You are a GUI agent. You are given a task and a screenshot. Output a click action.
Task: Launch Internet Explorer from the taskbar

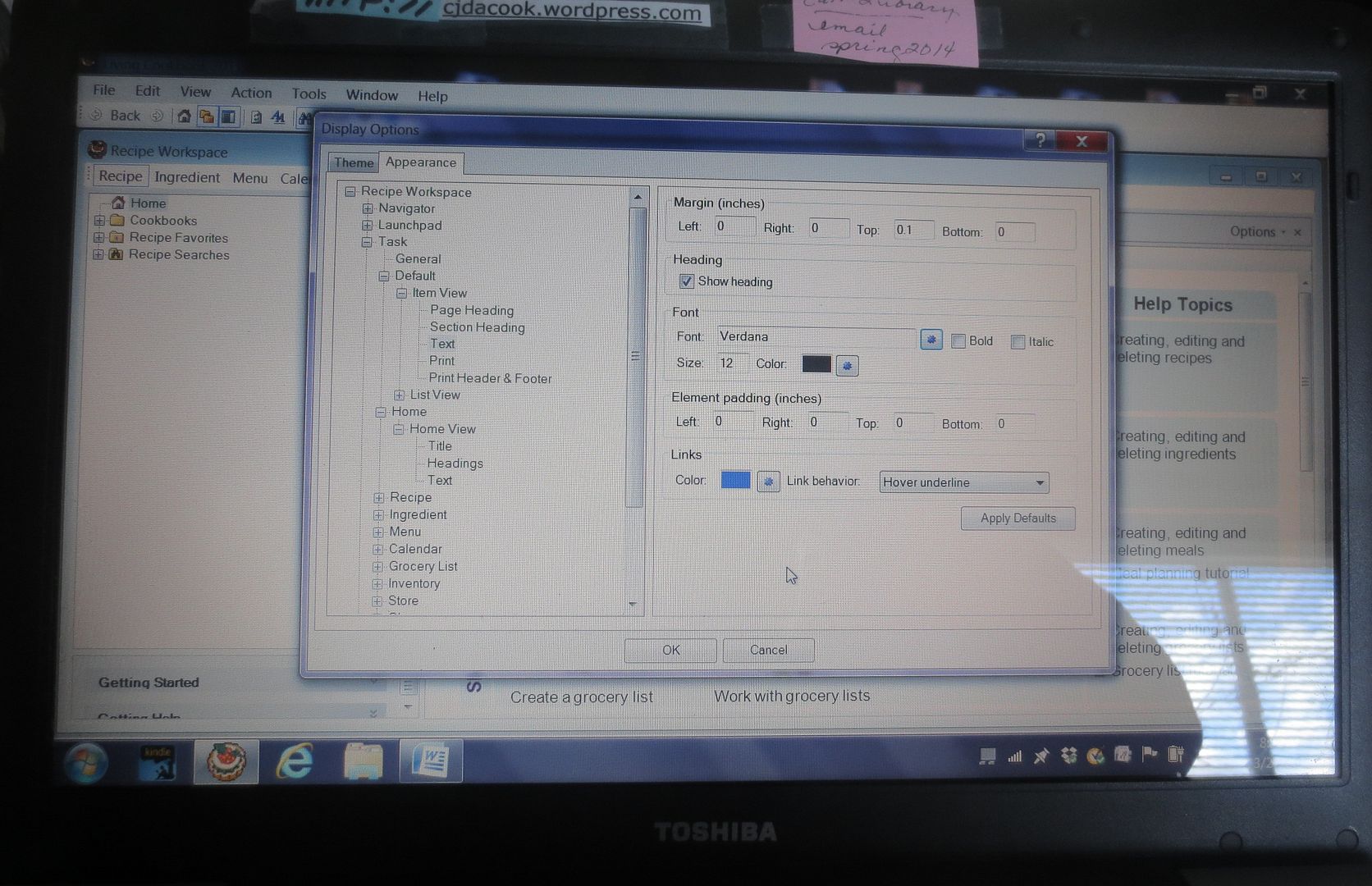pyautogui.click(x=295, y=762)
